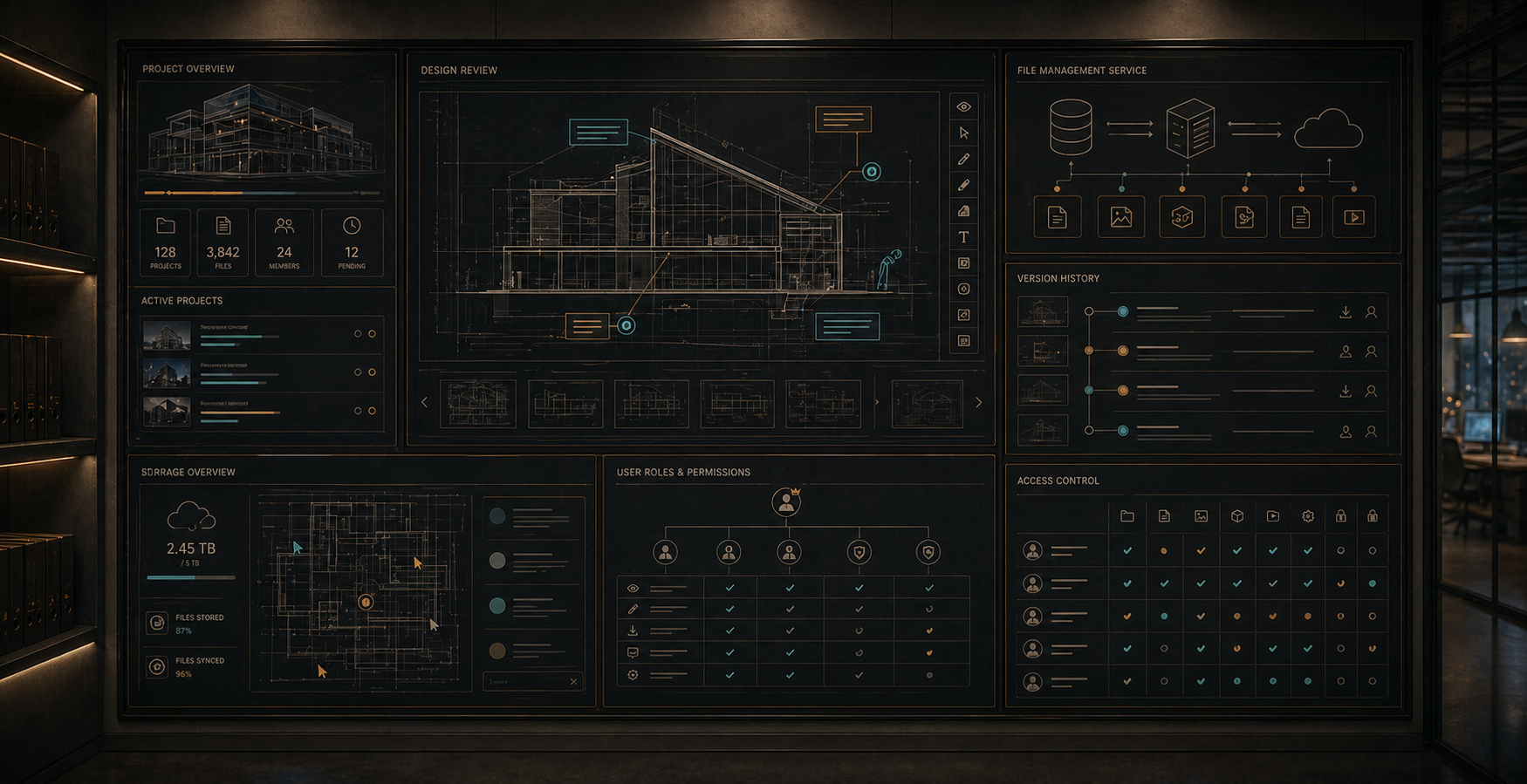Click the Projects folder icon showing 128

(x=165, y=226)
